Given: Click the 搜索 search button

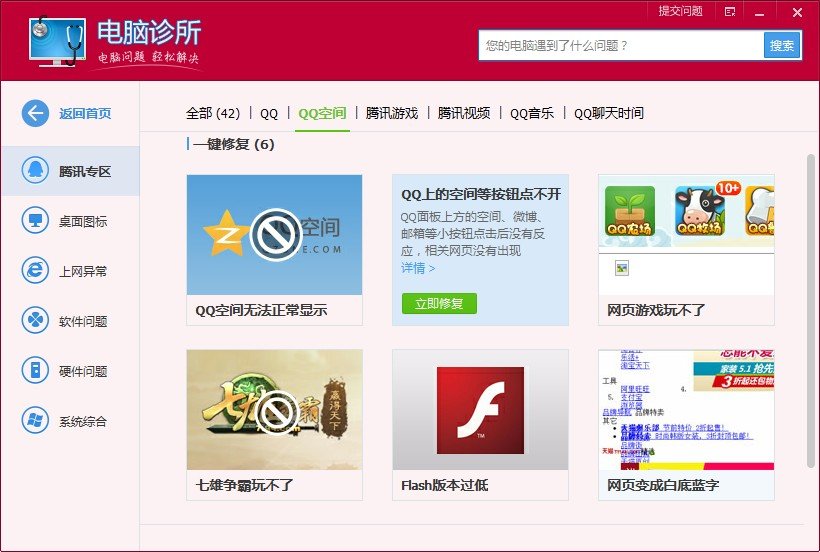Looking at the screenshot, I should click(782, 45).
